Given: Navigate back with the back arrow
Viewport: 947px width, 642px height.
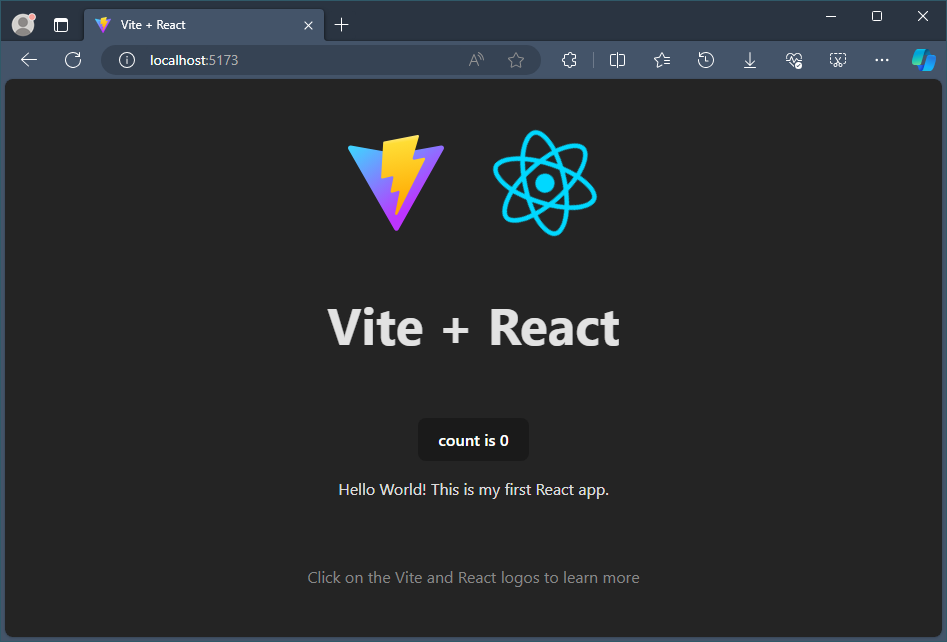Looking at the screenshot, I should tap(28, 60).
